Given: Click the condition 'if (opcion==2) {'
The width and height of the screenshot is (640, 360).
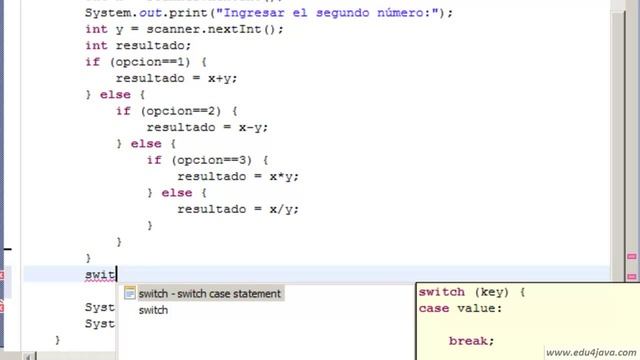Looking at the screenshot, I should (177, 111).
